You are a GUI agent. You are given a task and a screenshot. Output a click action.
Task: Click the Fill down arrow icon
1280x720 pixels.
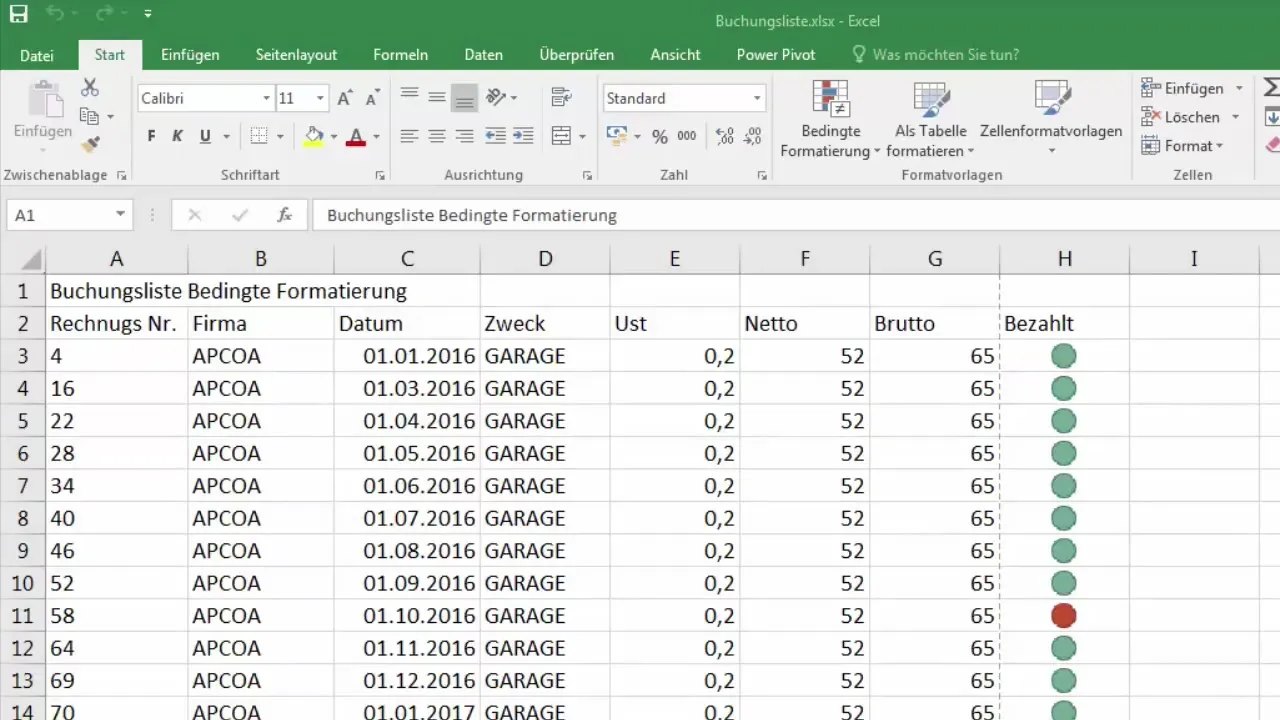click(1272, 117)
